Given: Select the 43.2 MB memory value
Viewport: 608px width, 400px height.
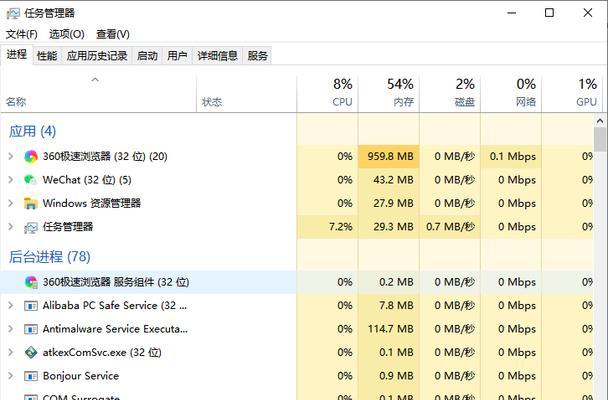Looking at the screenshot, I should pos(393,180).
